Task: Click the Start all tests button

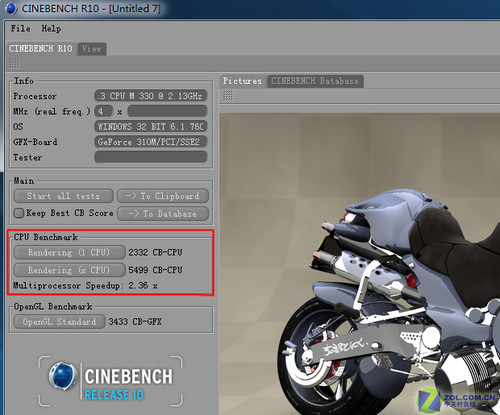Action: pos(63,196)
